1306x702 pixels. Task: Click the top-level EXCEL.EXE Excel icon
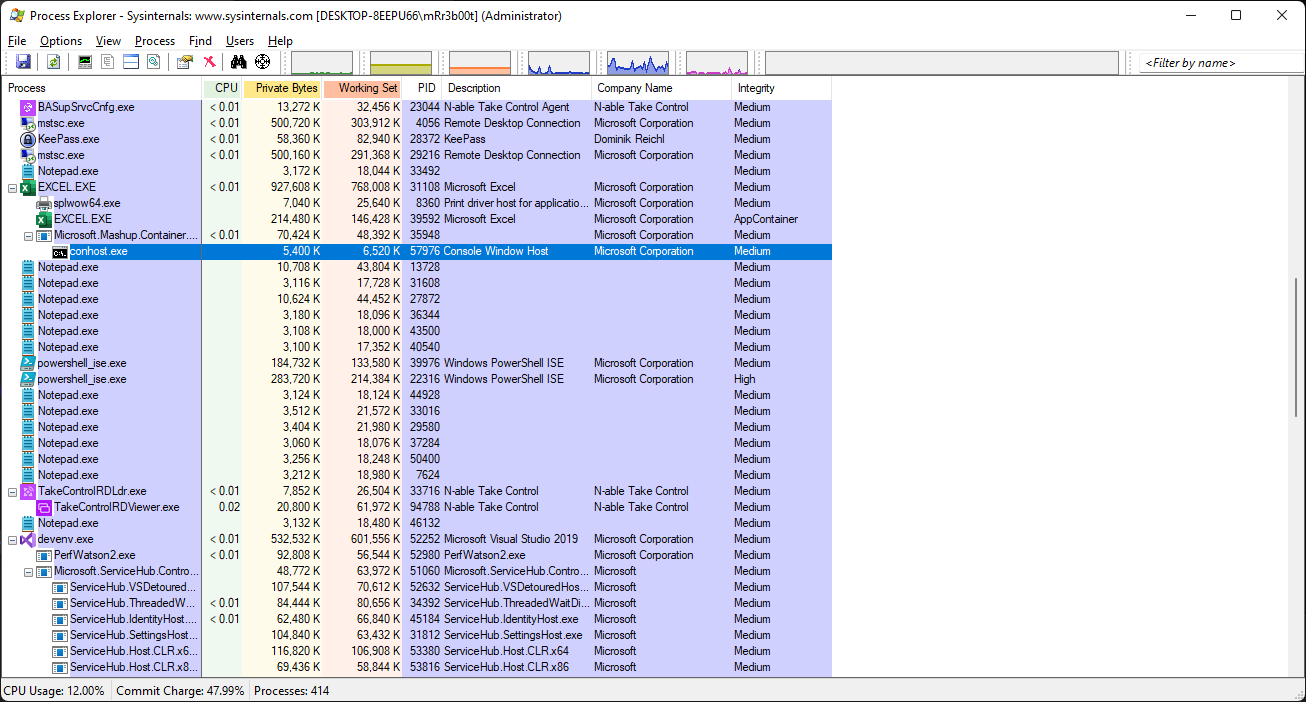(x=28, y=187)
